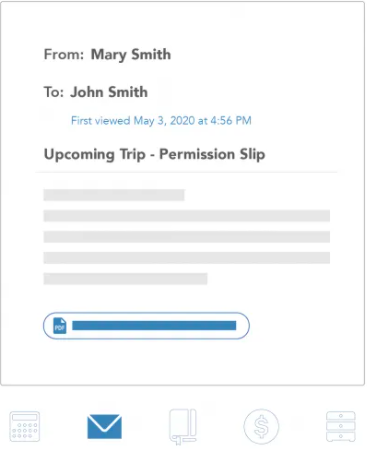This screenshot has height=451, width=367.
Task: Open the attached PDF's blue filename bar
Action: tap(154, 326)
